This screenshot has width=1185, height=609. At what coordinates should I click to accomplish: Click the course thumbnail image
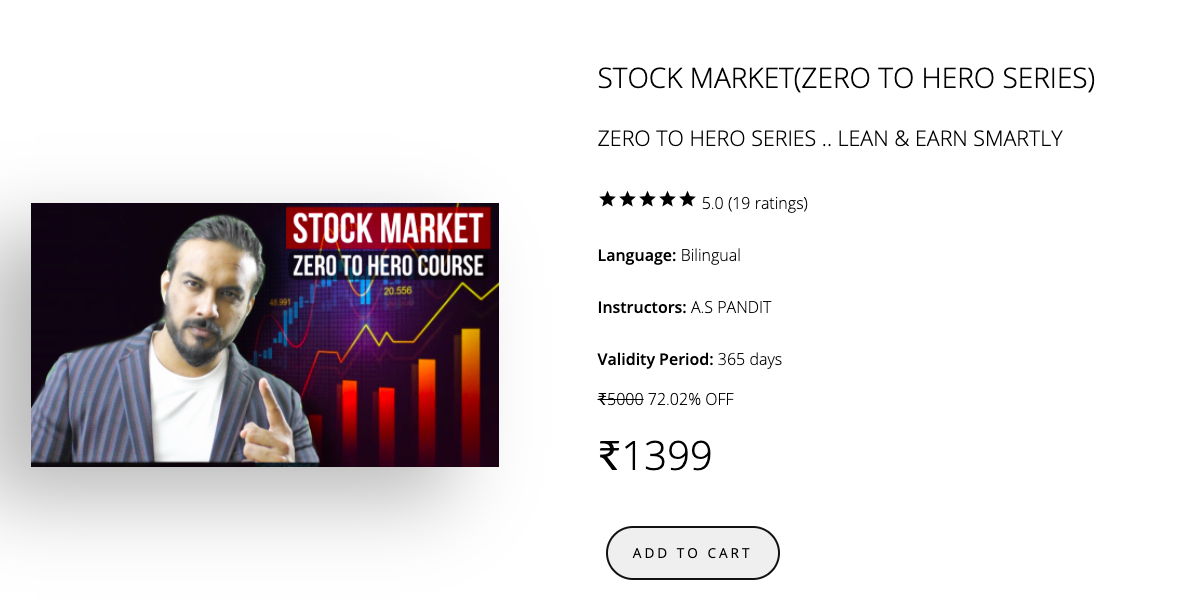265,334
